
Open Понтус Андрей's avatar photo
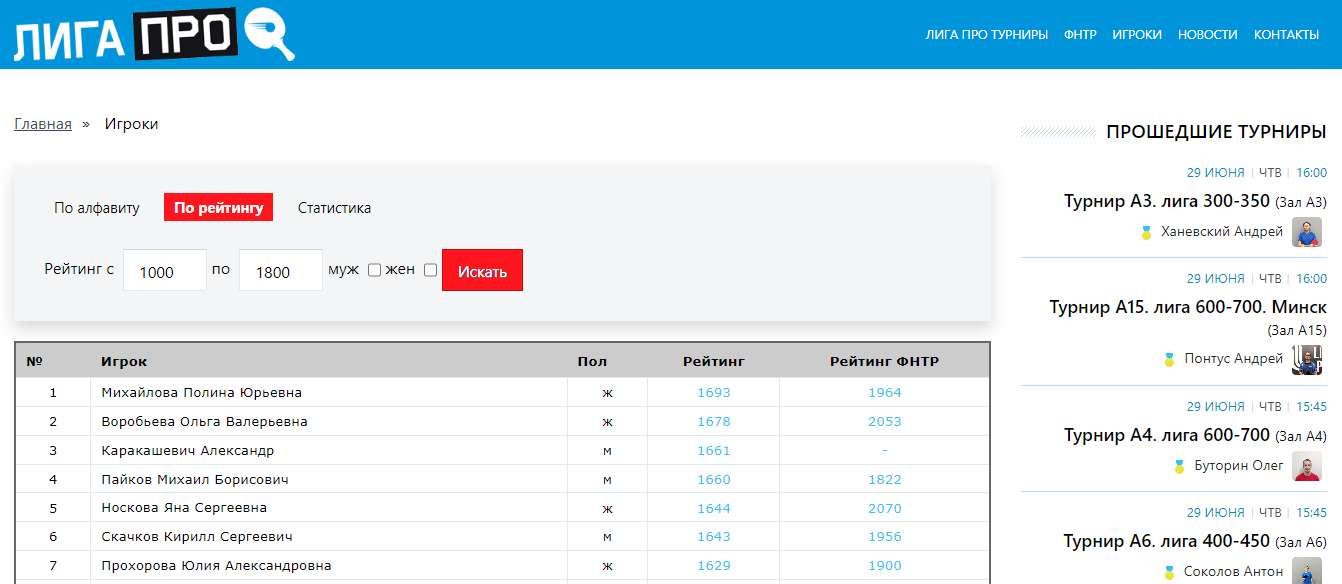click(1307, 359)
